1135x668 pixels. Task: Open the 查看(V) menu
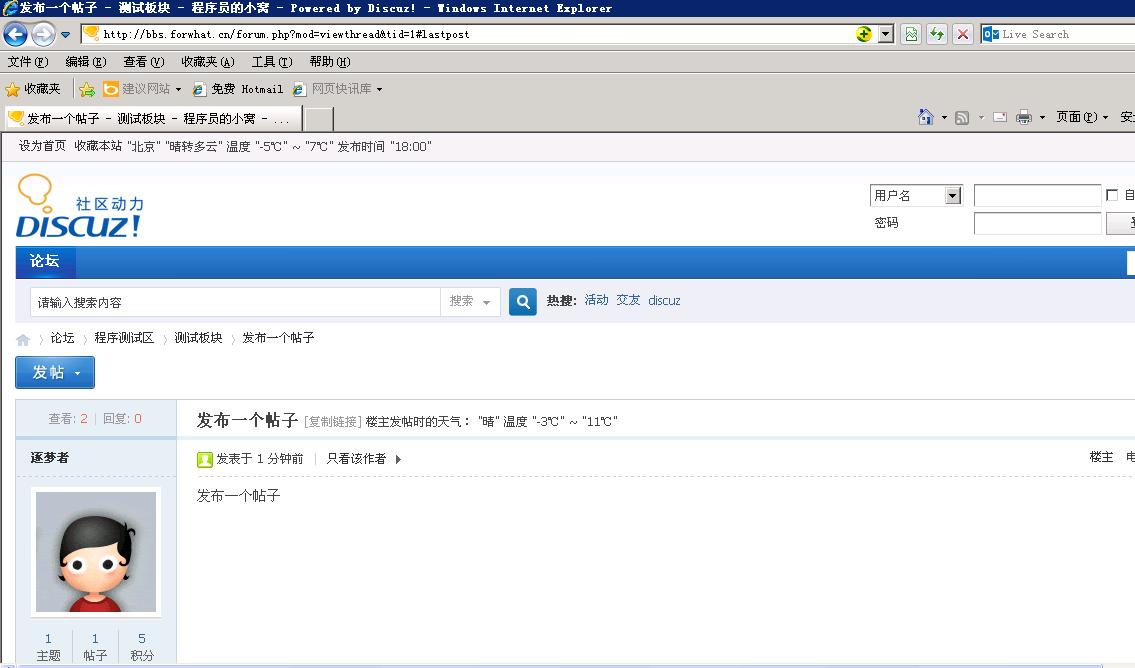coord(144,62)
